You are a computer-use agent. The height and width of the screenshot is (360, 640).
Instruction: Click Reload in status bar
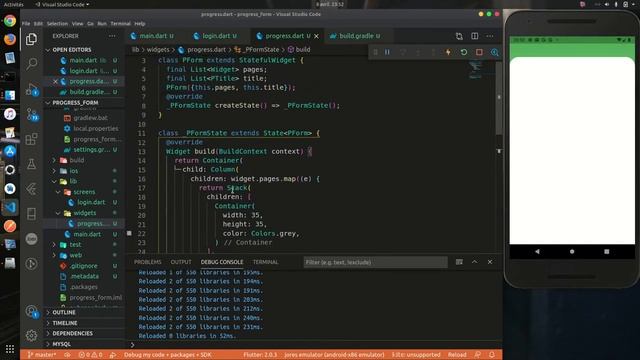[457, 355]
